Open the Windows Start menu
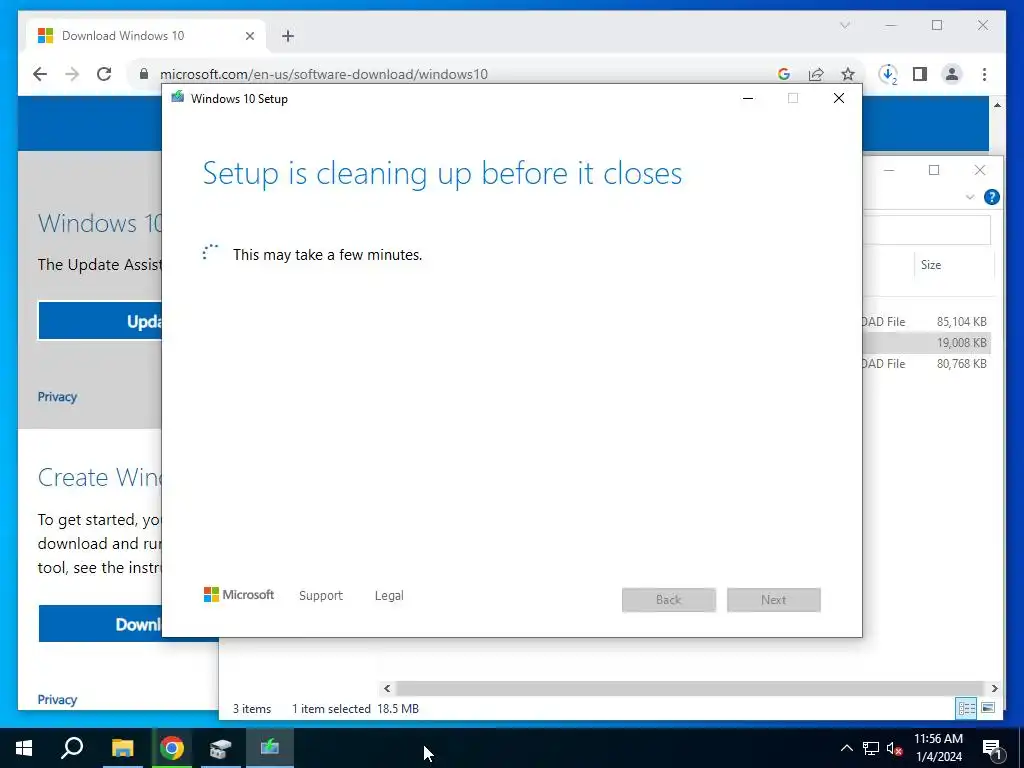The height and width of the screenshot is (768, 1024). 24,748
